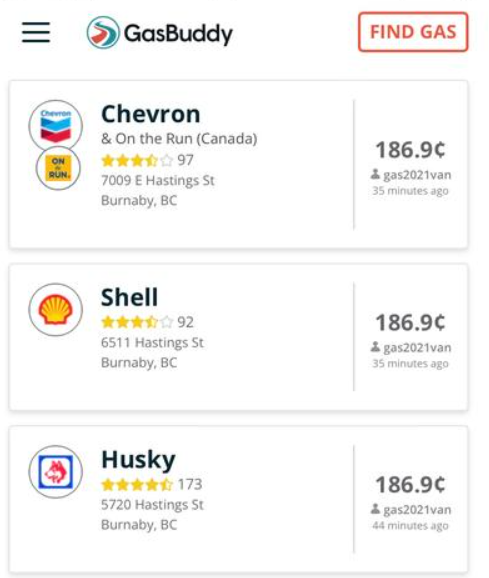
Task: Open the hamburger menu
Action: click(x=36, y=32)
